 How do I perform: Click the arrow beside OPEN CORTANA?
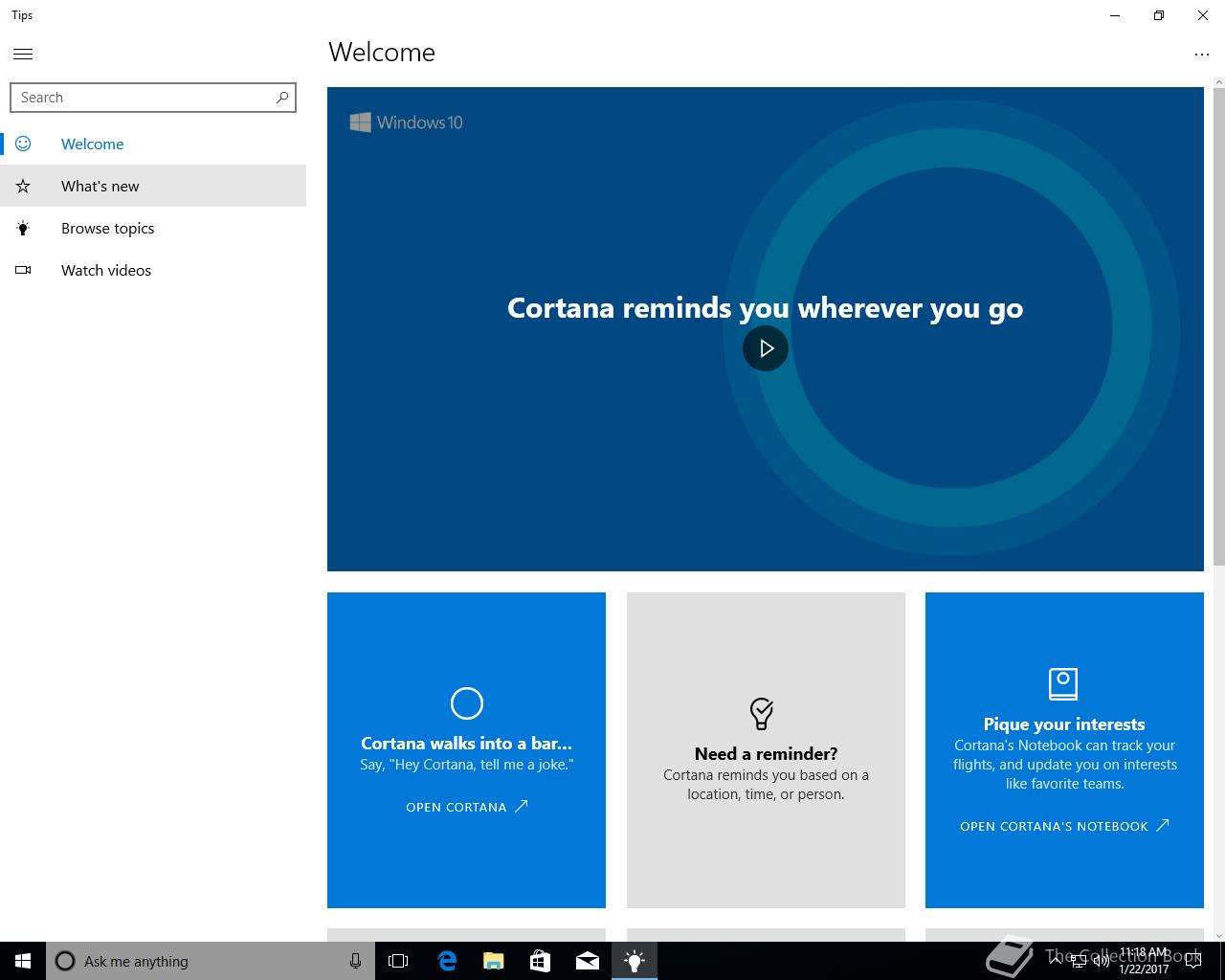[x=522, y=806]
